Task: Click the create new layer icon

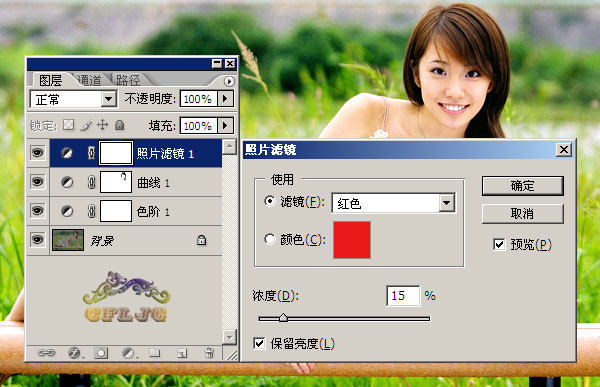Action: pyautogui.click(x=182, y=353)
